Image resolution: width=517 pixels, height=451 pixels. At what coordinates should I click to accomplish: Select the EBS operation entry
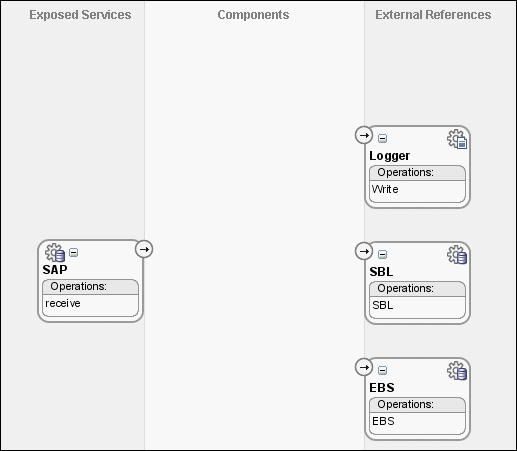(x=383, y=421)
